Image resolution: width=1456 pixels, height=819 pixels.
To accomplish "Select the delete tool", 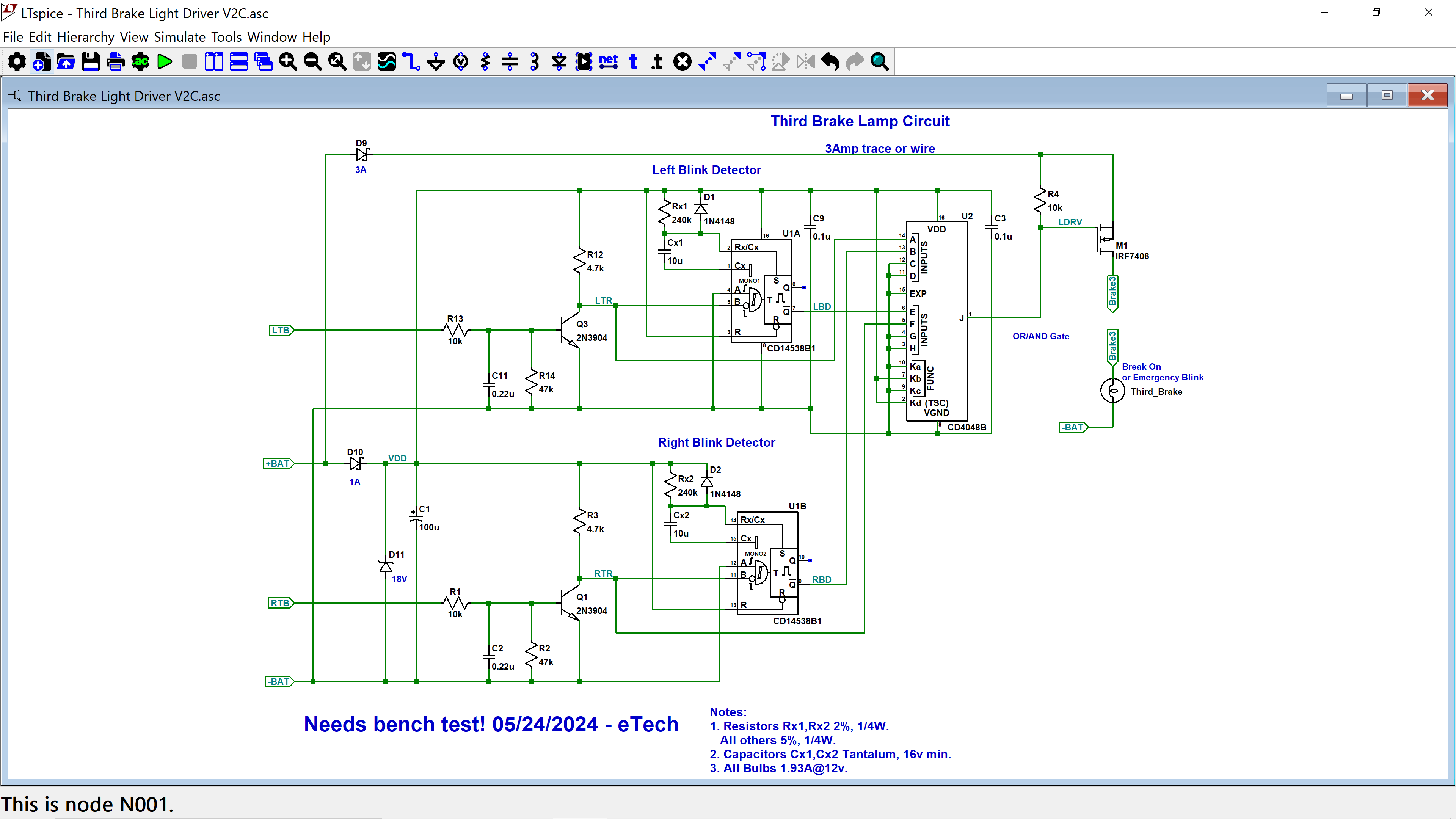I will (682, 61).
